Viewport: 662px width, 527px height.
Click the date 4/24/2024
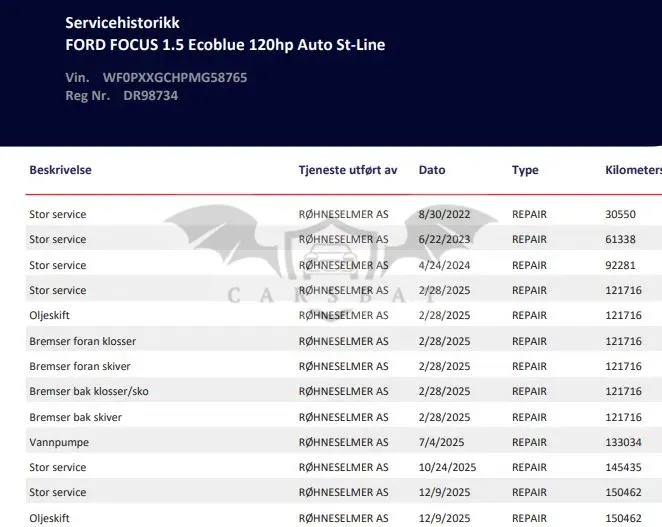[x=444, y=265]
